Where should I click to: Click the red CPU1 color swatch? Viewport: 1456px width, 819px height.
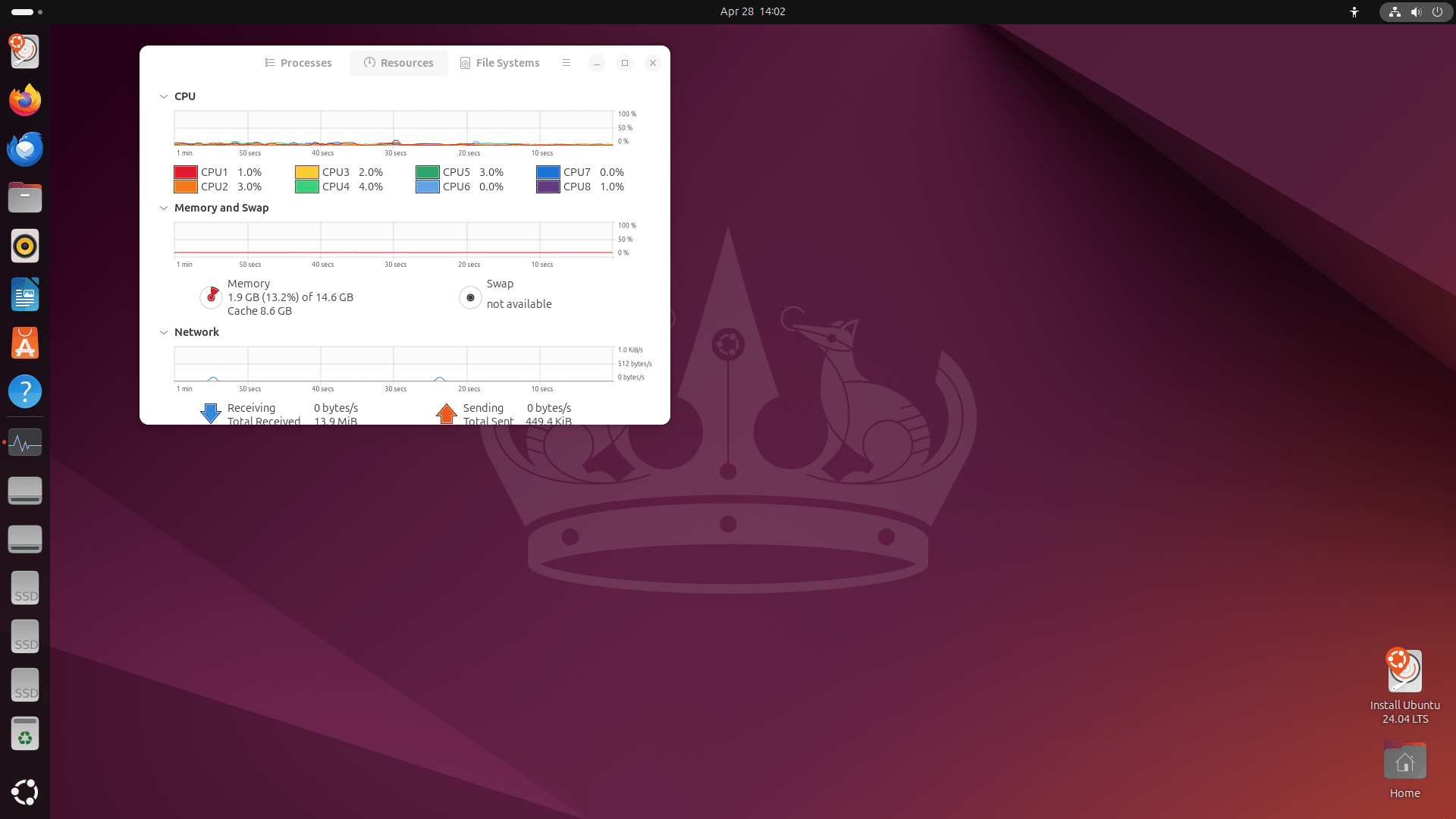[x=185, y=172]
